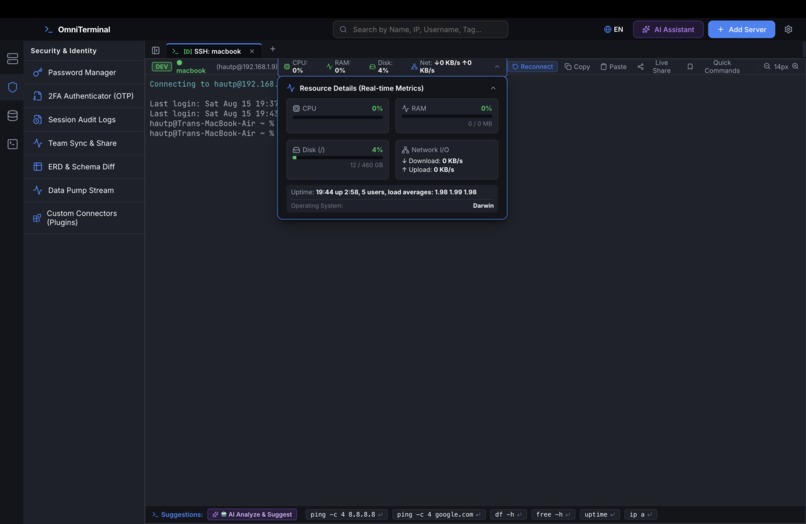
Task: Click Live Share label
Action: tap(662, 66)
